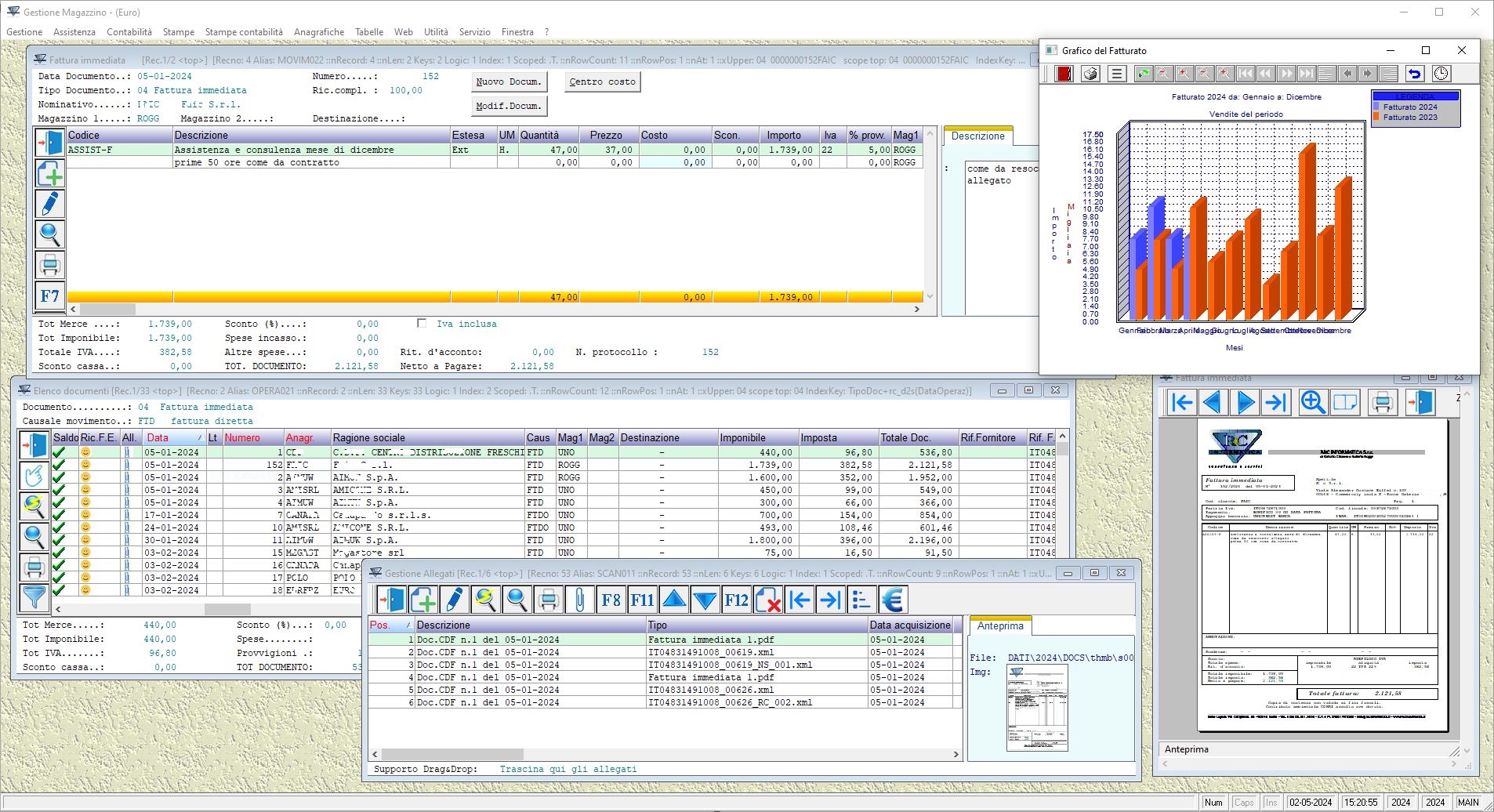Click the Fatturato 2023 orange legend swatch
The width and height of the screenshot is (1494, 812).
1376,118
